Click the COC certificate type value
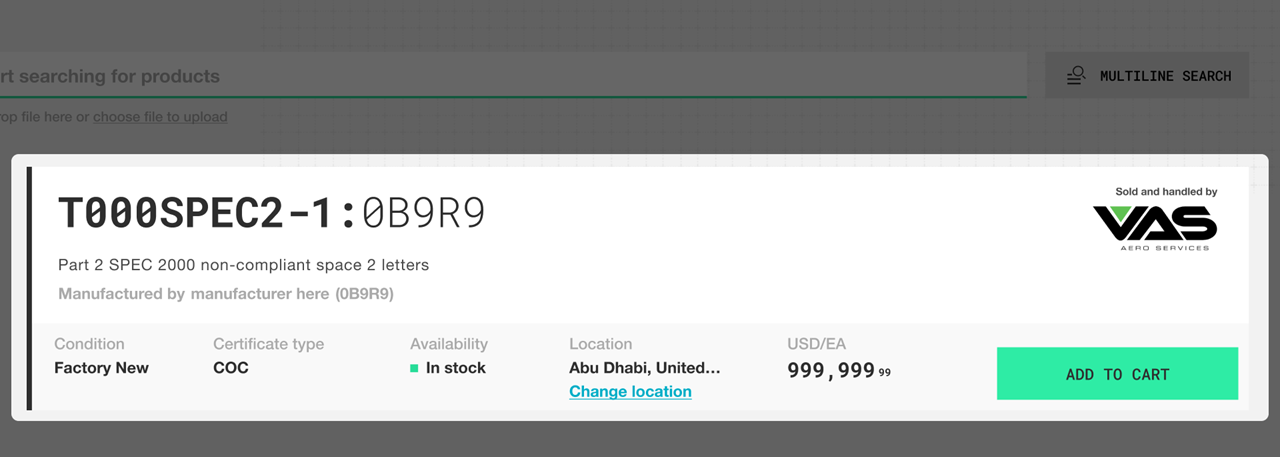 pyautogui.click(x=231, y=368)
